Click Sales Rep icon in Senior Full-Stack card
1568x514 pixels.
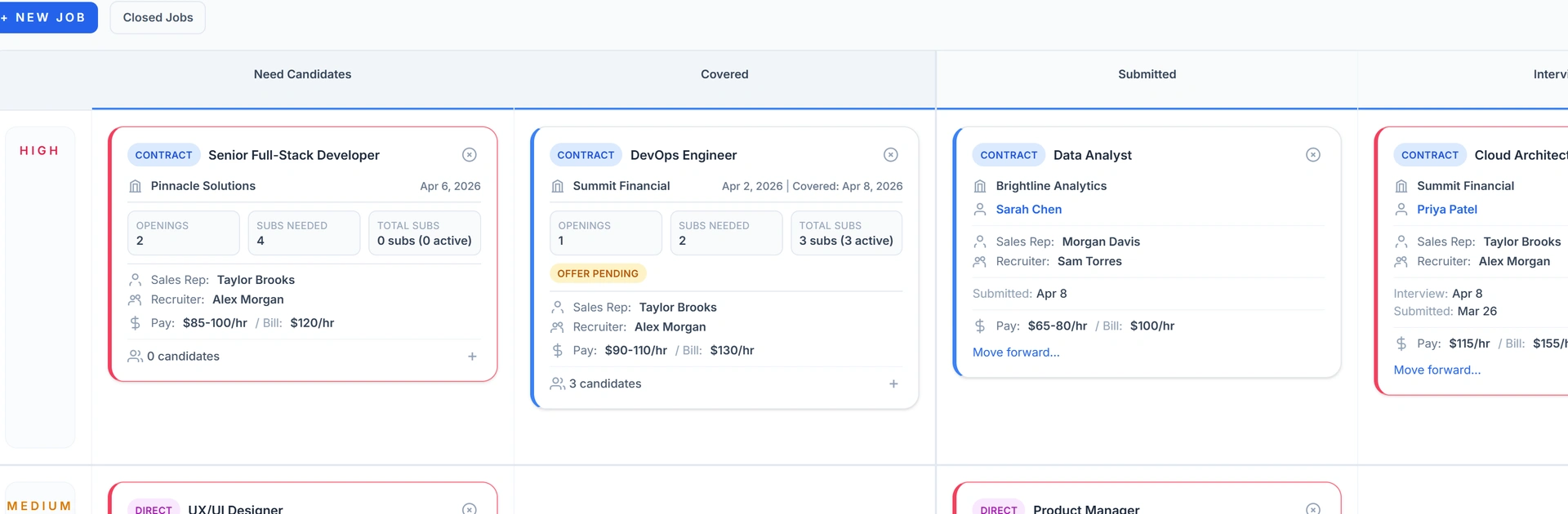pyautogui.click(x=136, y=280)
